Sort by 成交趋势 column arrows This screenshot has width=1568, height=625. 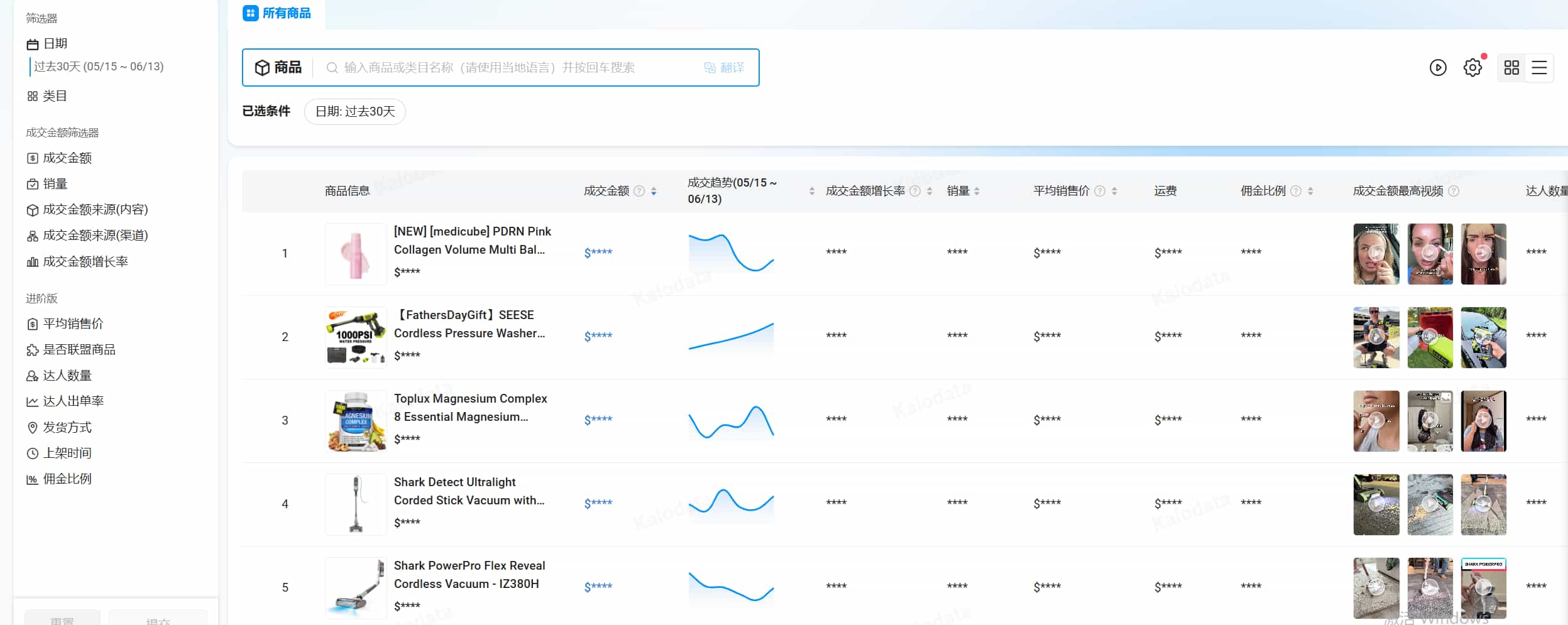(x=812, y=191)
